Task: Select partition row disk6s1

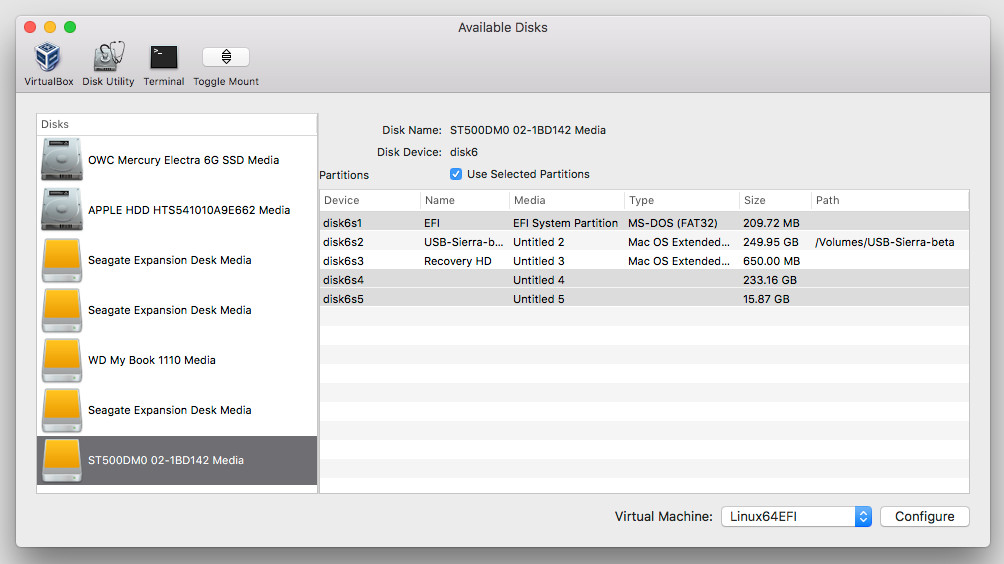Action: coord(644,223)
